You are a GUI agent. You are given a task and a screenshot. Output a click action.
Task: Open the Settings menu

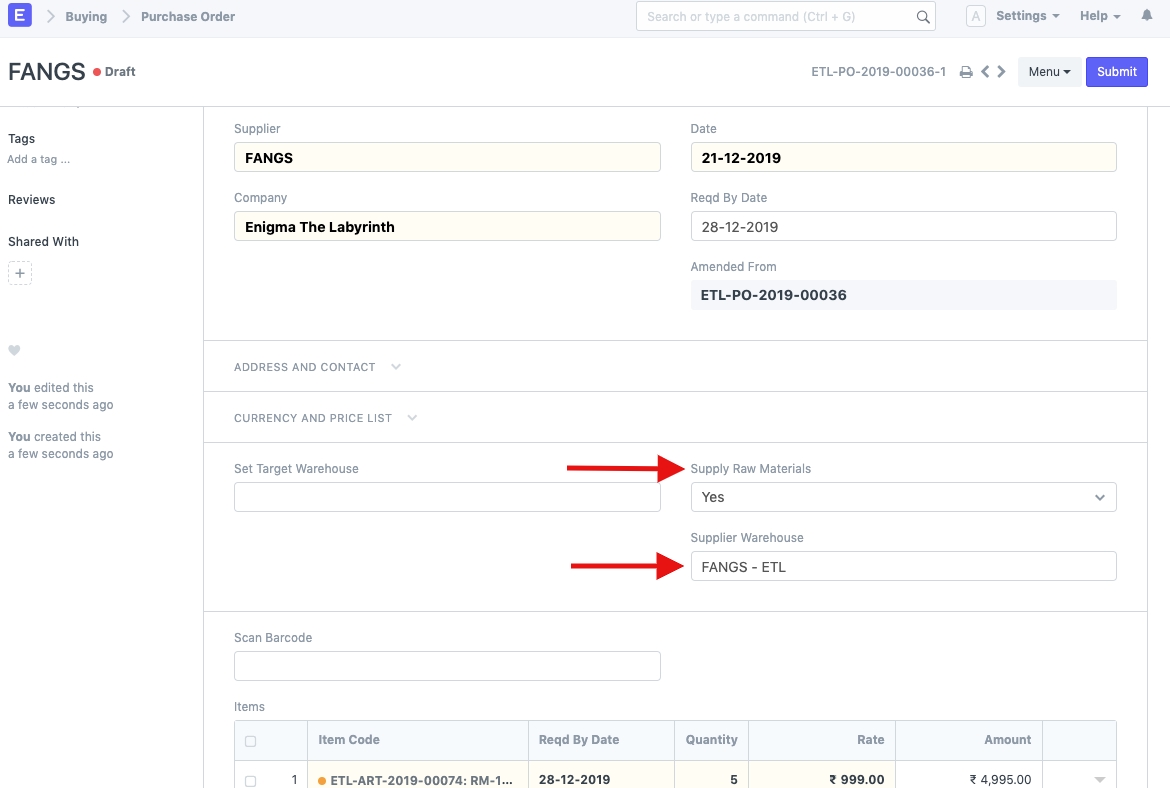[1027, 16]
